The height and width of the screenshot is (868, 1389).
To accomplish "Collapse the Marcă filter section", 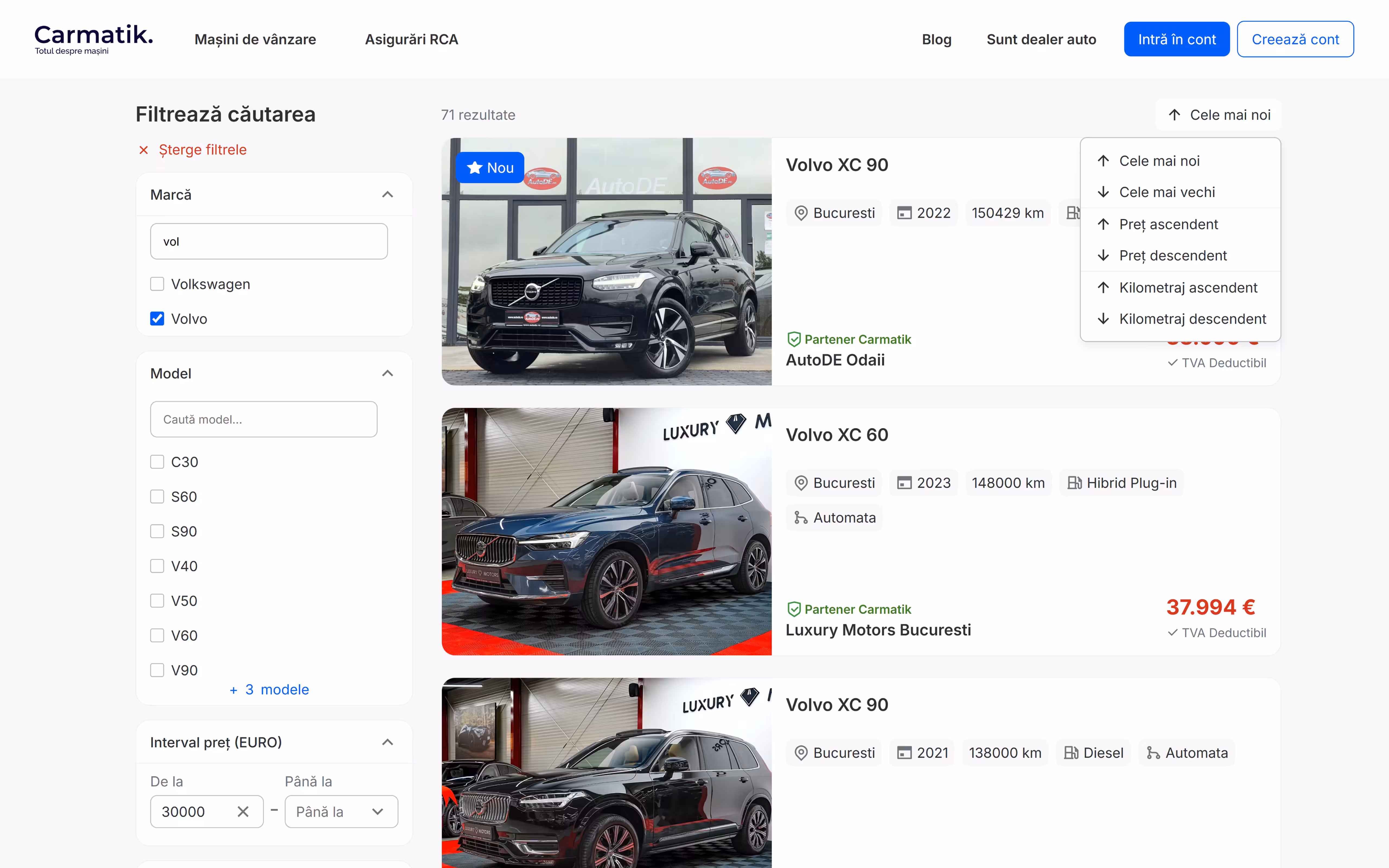I will 387,194.
